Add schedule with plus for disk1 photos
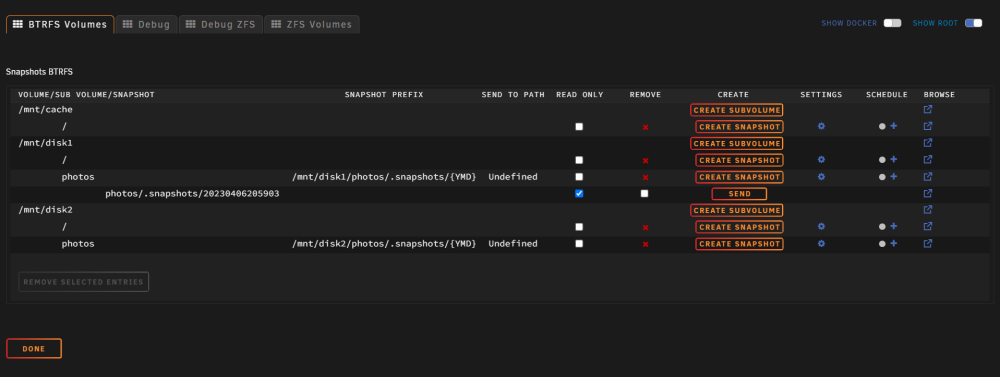The width and height of the screenshot is (1000, 377). coord(893,177)
